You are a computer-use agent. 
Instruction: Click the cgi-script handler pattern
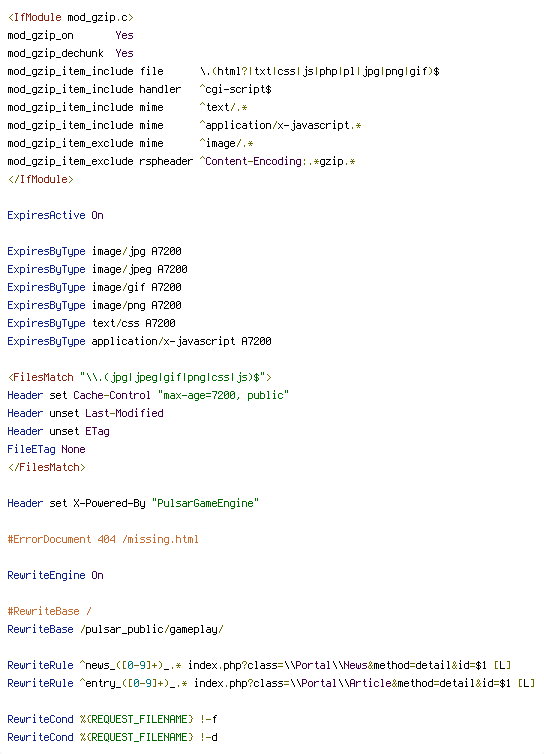(x=235, y=89)
